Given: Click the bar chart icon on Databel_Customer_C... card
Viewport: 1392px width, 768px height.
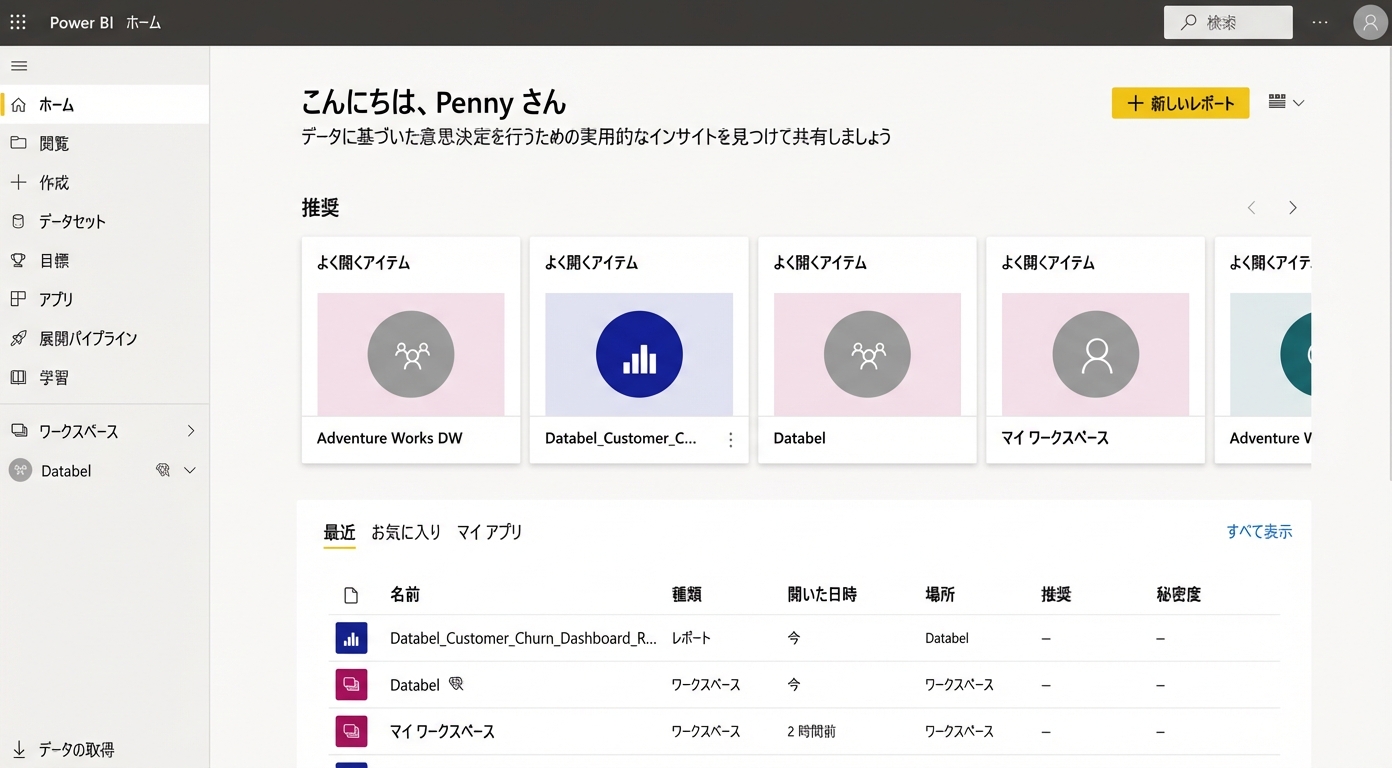Looking at the screenshot, I should click(639, 354).
